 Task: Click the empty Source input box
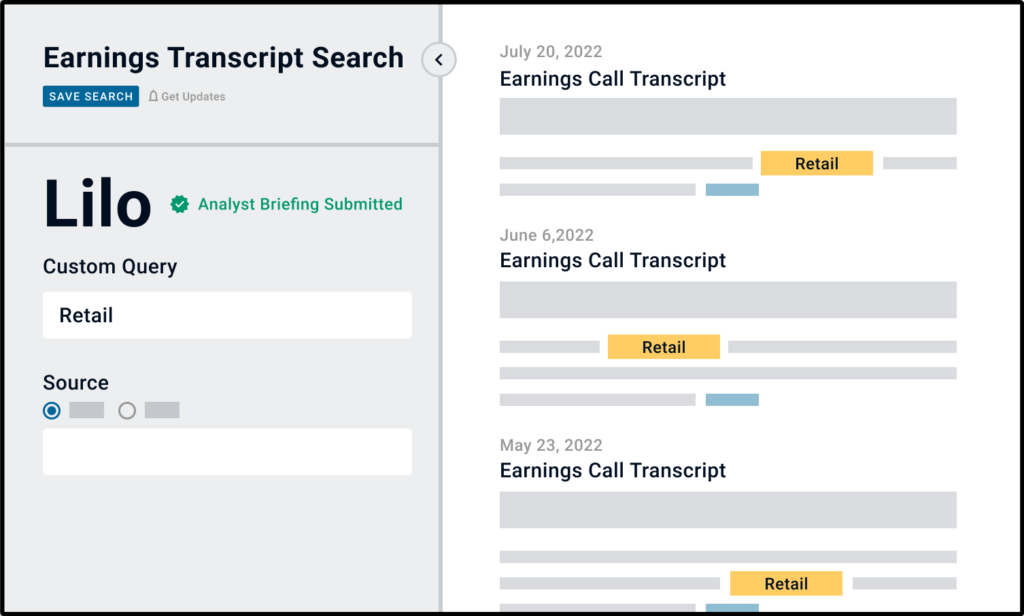[x=227, y=452]
